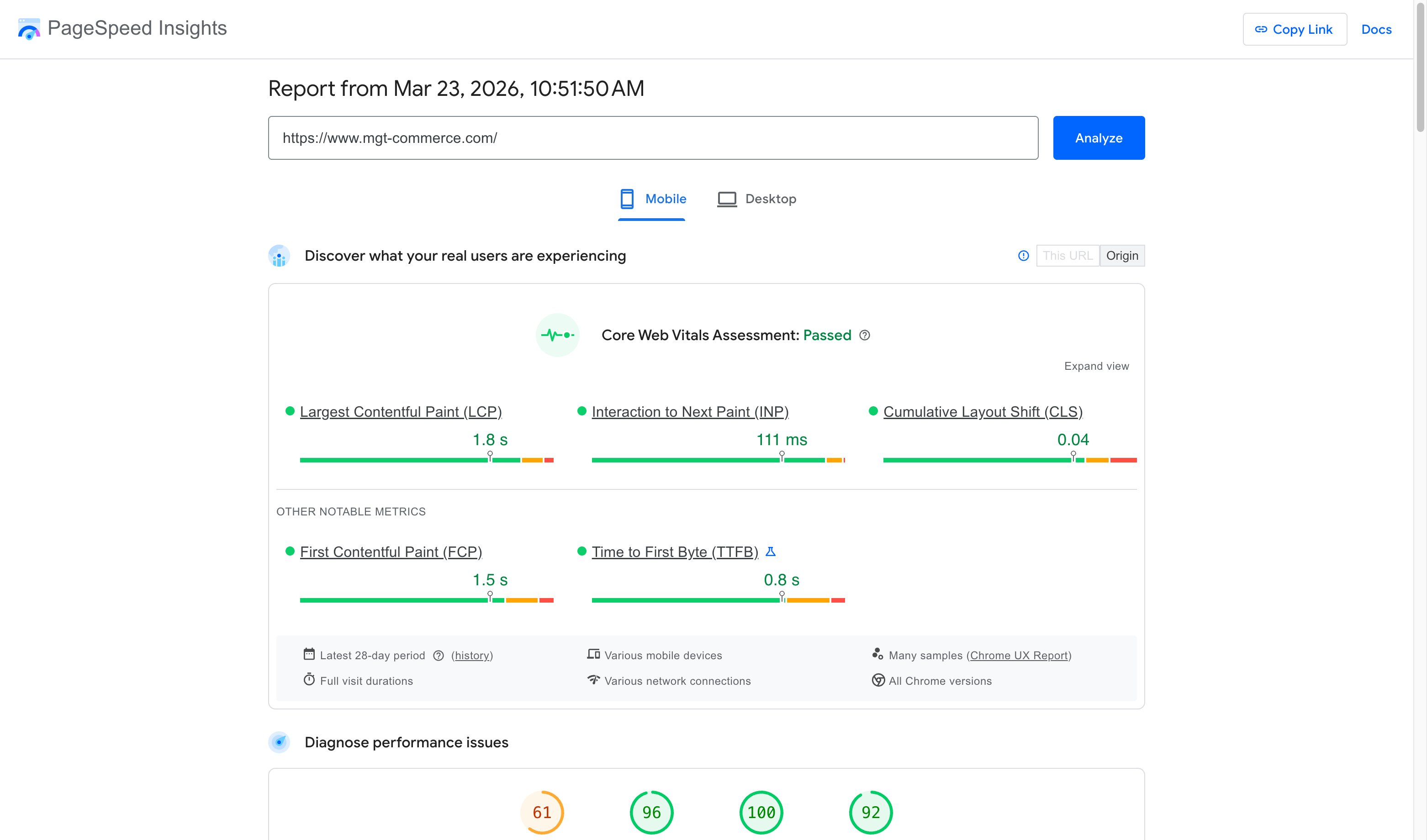Toggle Expand view for field metrics

point(1096,366)
